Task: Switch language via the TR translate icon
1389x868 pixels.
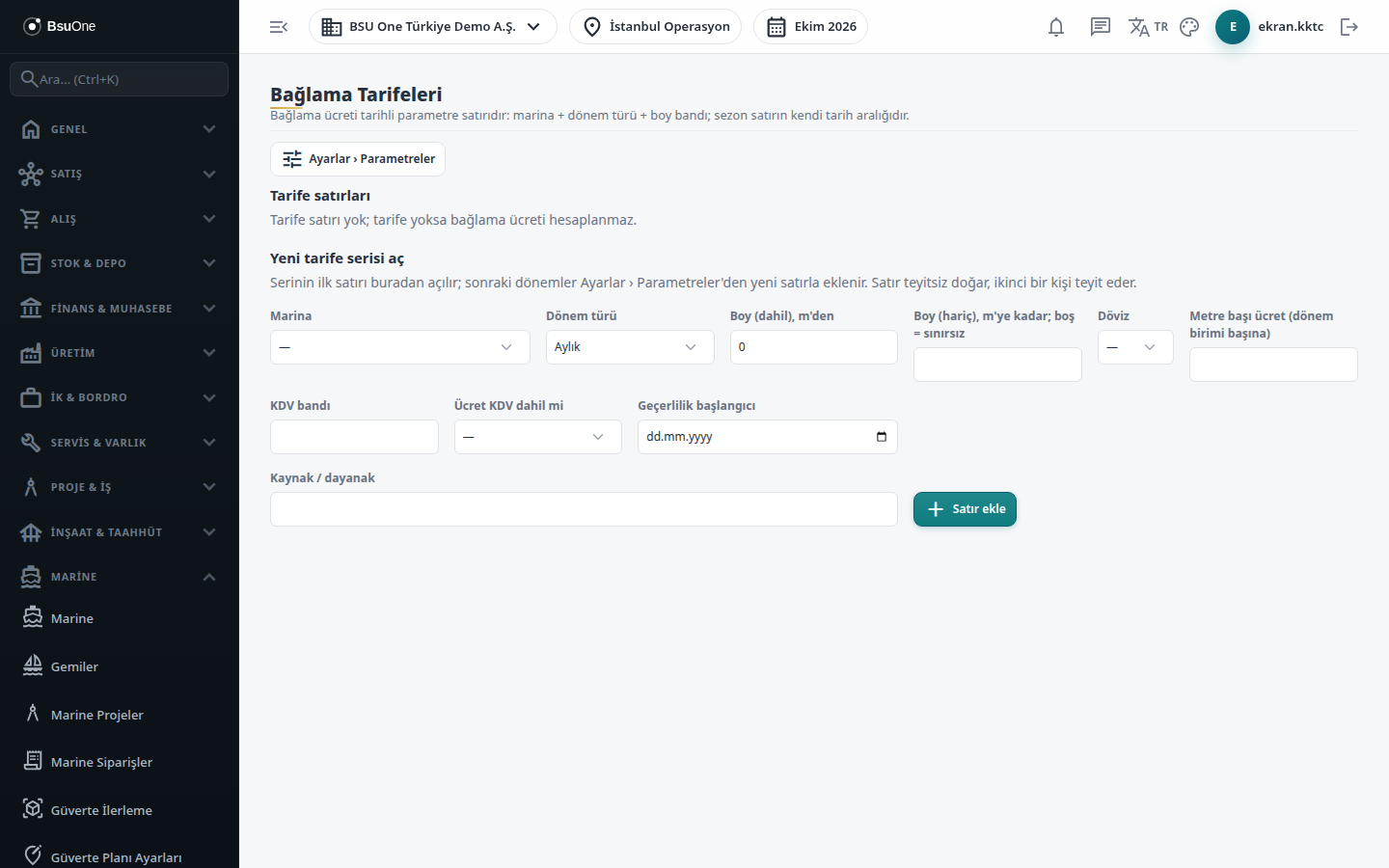Action: coord(1148,27)
